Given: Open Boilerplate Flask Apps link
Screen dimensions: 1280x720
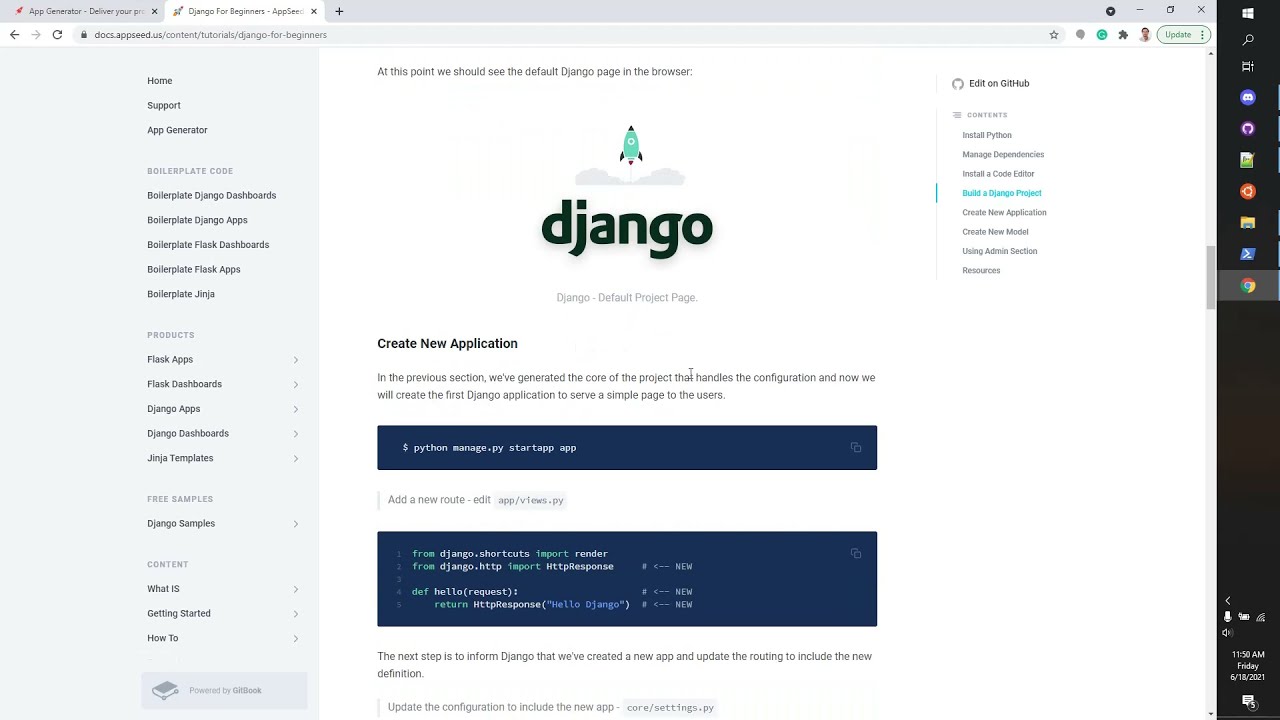Looking at the screenshot, I should point(194,269).
